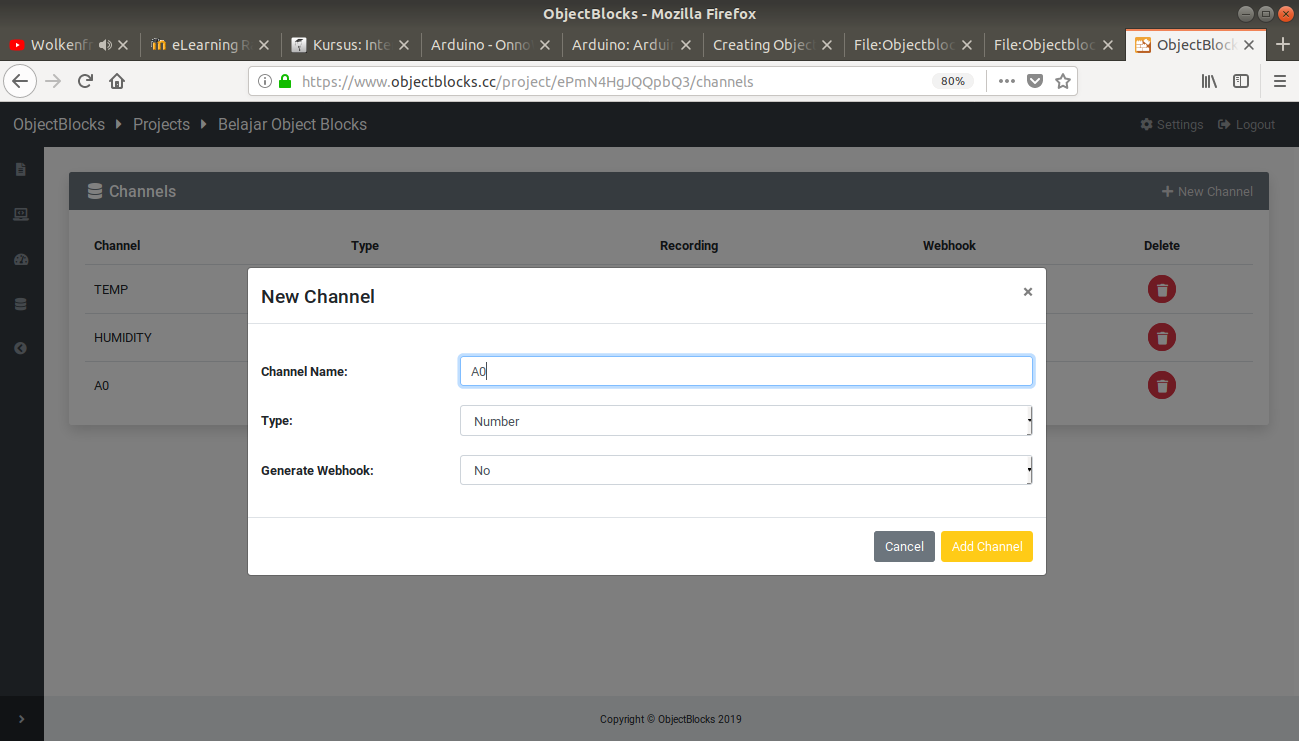Click the Firefox home icon
The width and height of the screenshot is (1299, 741).
click(117, 81)
